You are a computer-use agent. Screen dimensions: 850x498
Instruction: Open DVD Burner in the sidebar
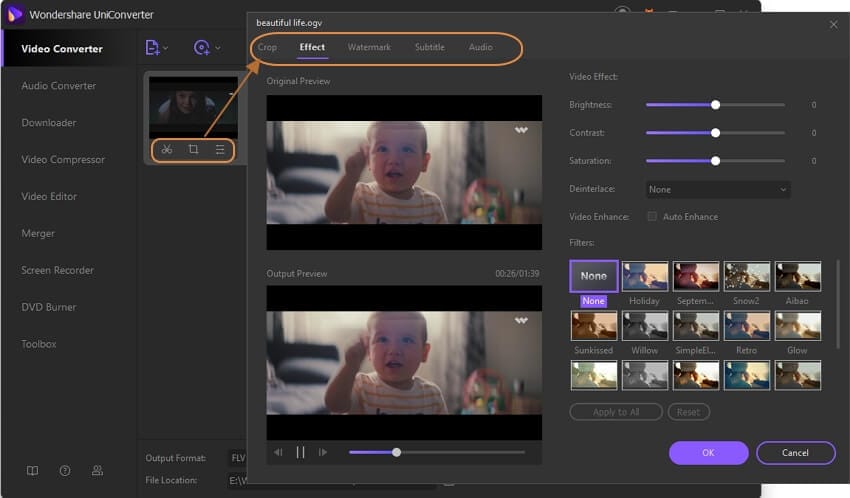pyautogui.click(x=49, y=307)
